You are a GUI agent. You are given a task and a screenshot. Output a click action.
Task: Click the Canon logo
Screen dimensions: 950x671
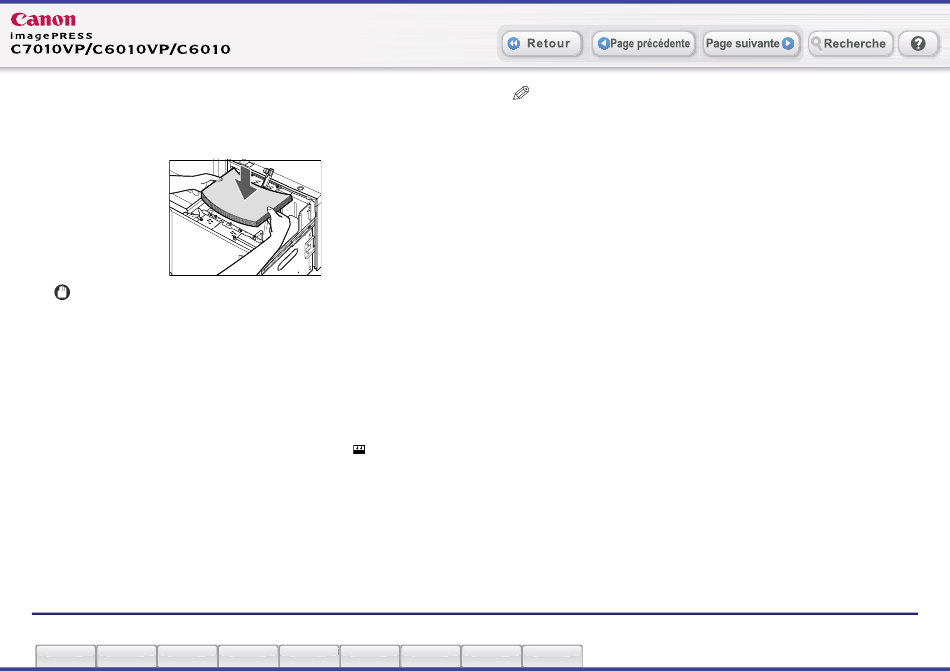[43, 19]
